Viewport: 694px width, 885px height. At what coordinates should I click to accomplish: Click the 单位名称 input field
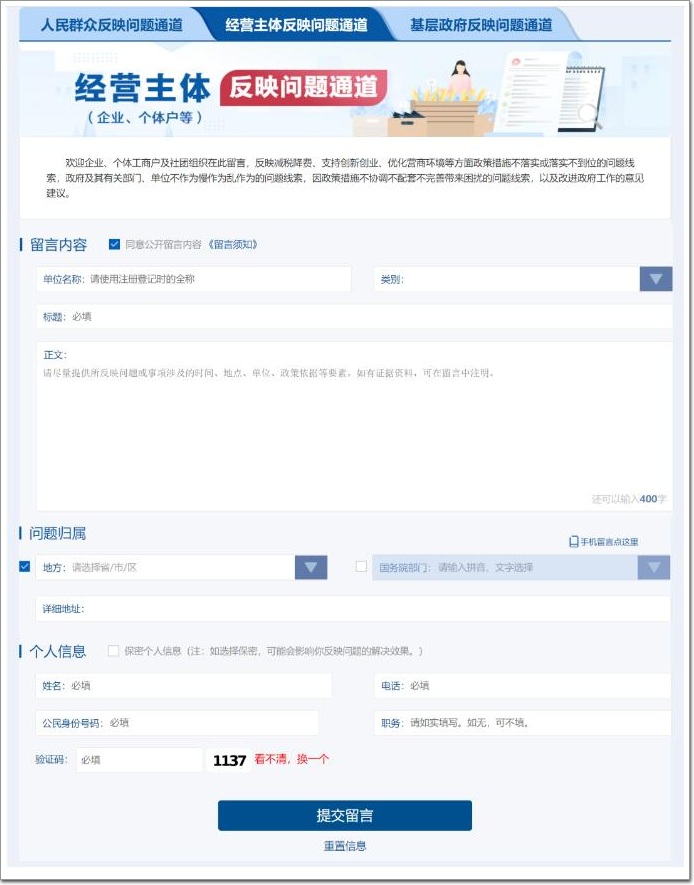[x=194, y=279]
